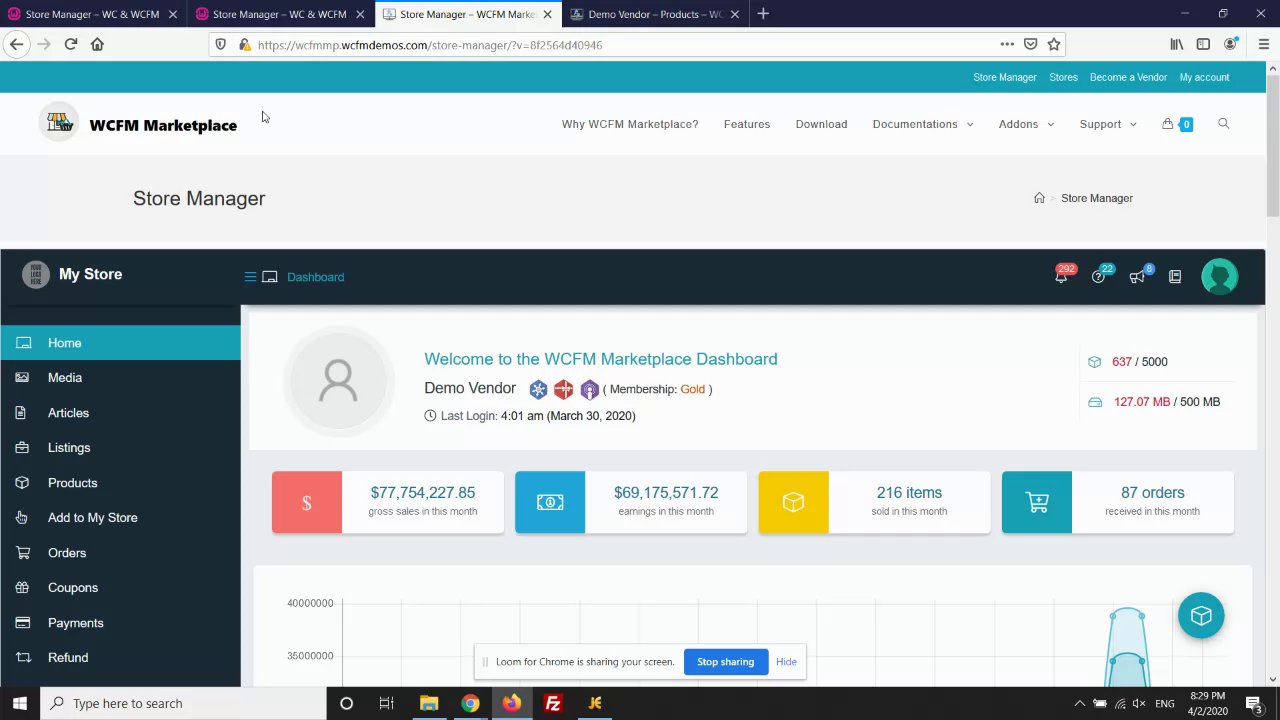Image resolution: width=1280 pixels, height=720 pixels.
Task: Open the announcements megaphone icon
Action: pos(1136,277)
